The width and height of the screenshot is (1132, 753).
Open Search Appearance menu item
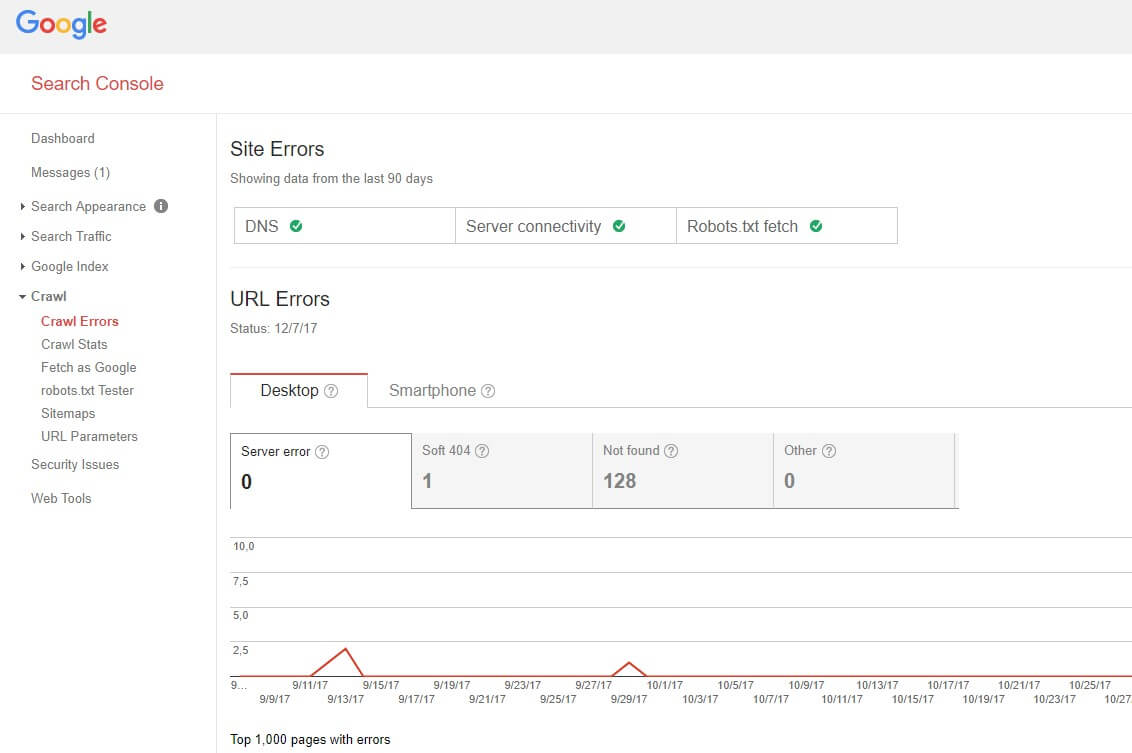pos(88,206)
